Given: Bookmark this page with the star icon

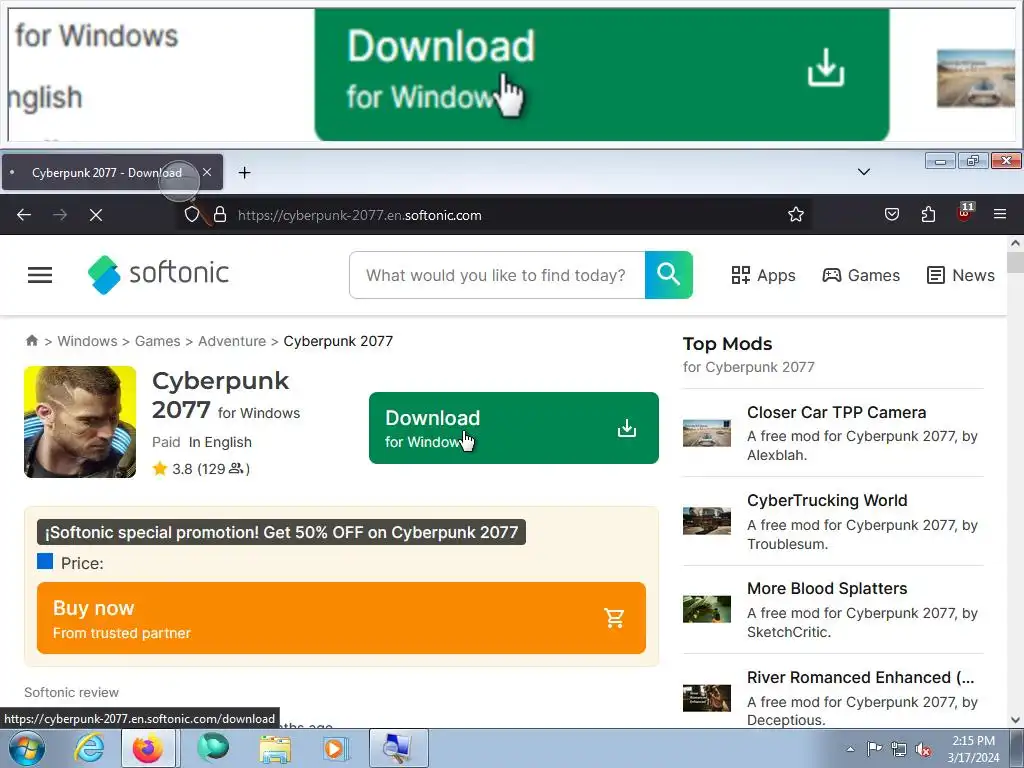Looking at the screenshot, I should pos(795,215).
